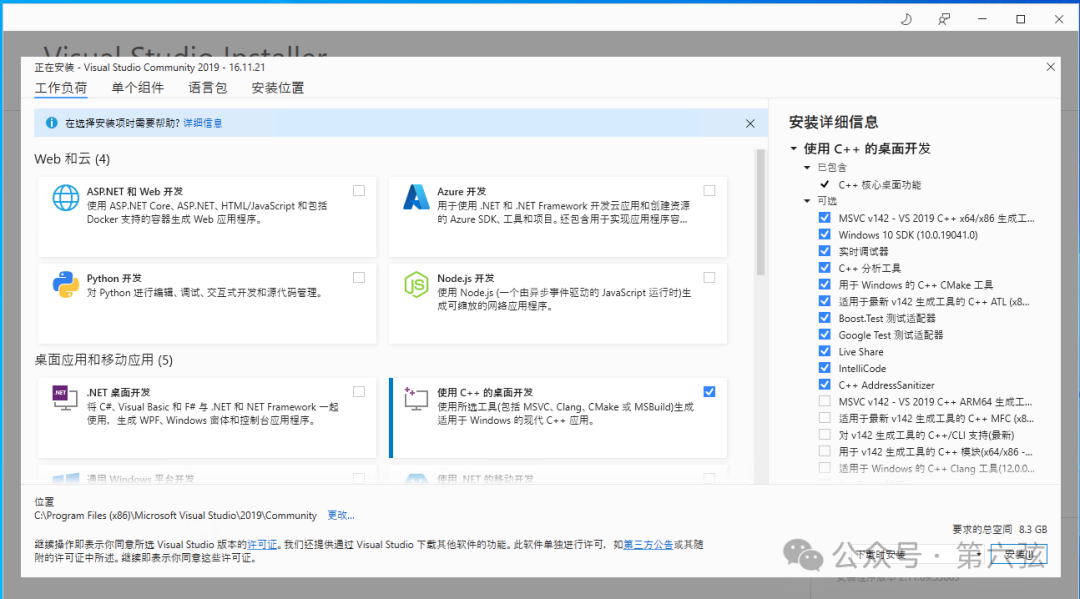Toggle the night mode moon icon
Screen dimensions: 1080x599
pyautogui.click(x=906, y=19)
